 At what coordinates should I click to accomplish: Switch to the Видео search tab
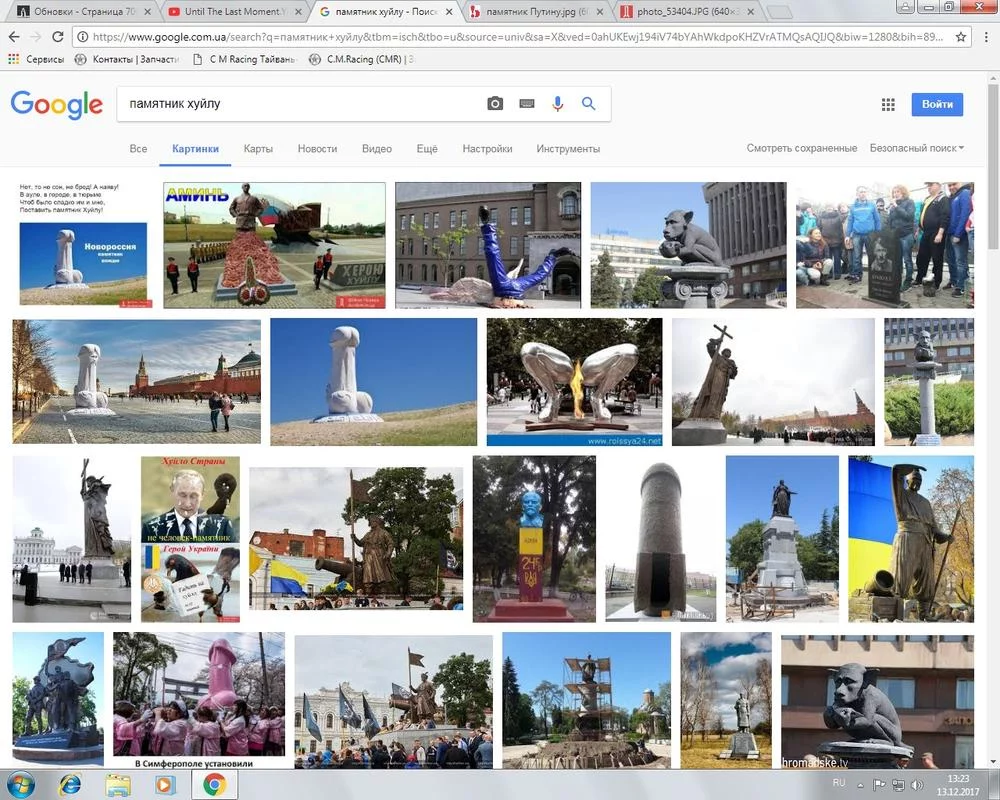tap(376, 148)
